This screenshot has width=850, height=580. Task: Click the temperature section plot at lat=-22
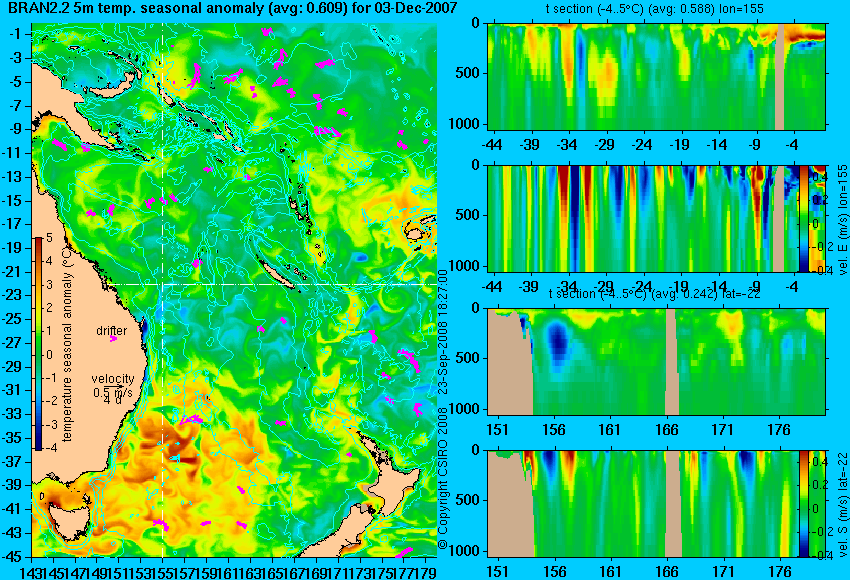(657, 362)
